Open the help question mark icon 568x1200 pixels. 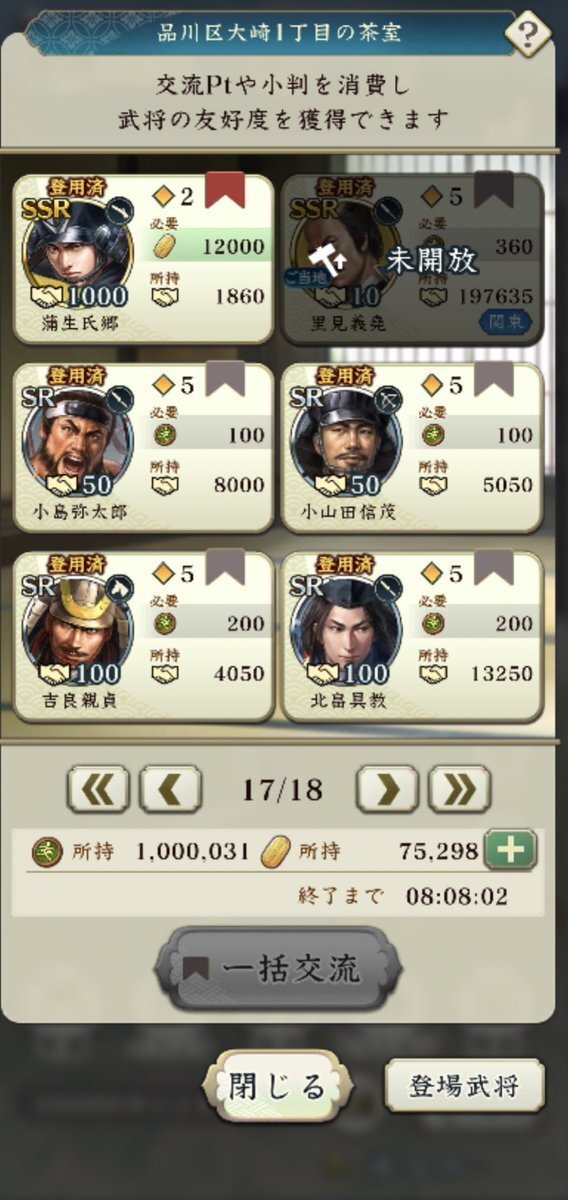[527, 35]
